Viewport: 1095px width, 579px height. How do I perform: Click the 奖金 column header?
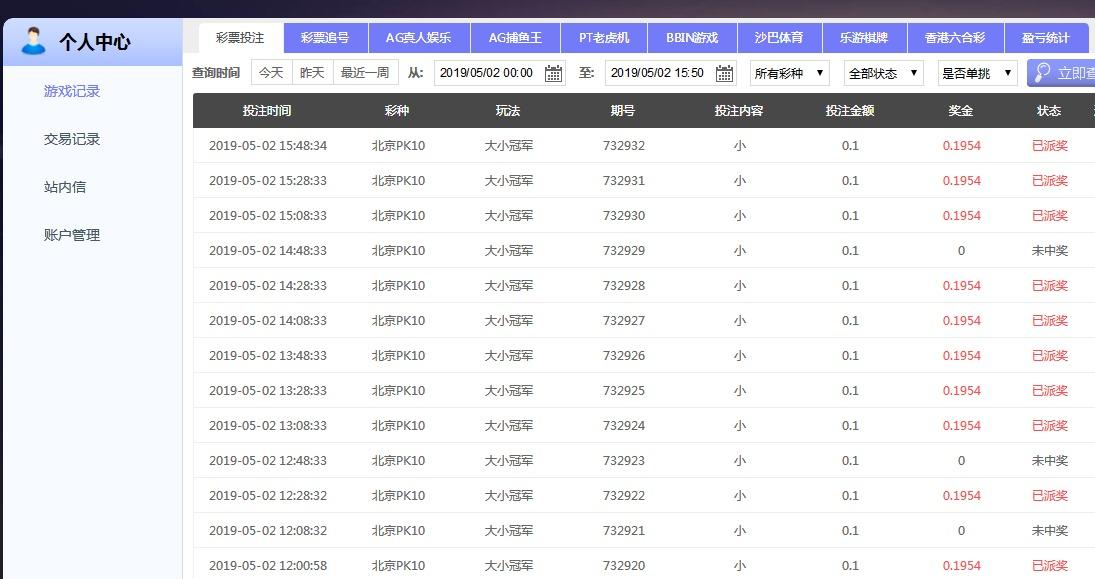pos(961,110)
